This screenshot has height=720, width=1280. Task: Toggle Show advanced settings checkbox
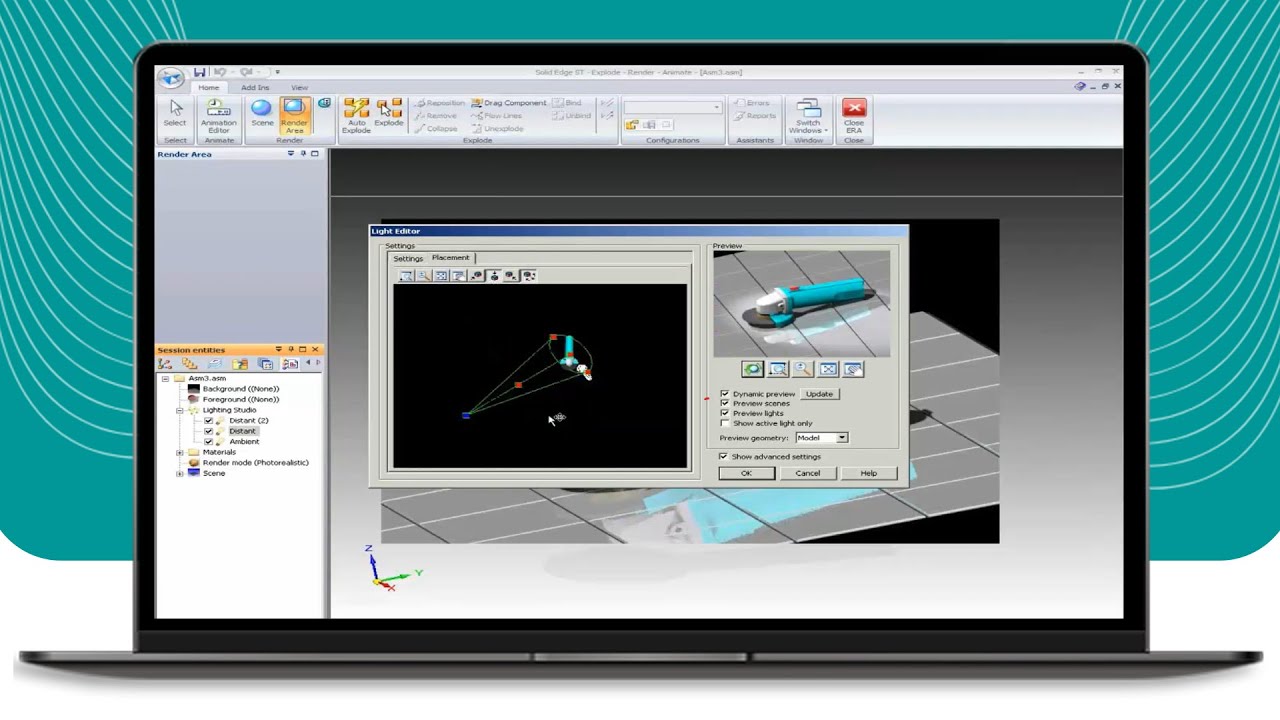(x=723, y=456)
